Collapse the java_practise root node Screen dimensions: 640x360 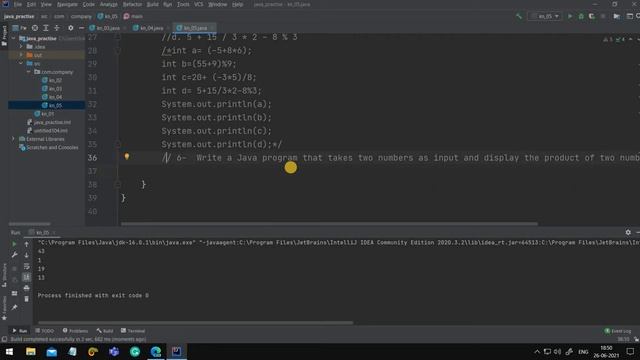[x=13, y=38]
